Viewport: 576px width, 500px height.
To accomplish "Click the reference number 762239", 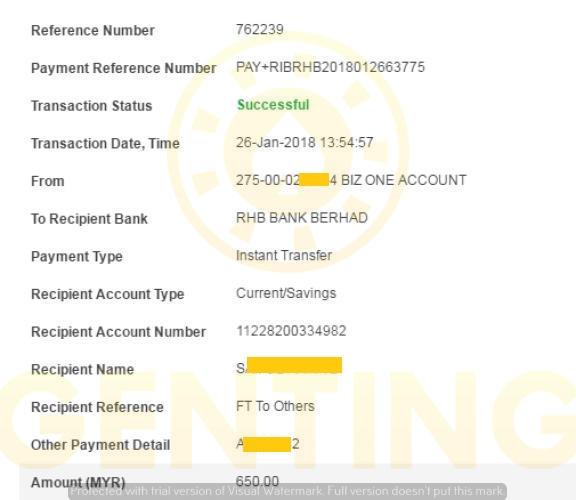I will pos(260,30).
